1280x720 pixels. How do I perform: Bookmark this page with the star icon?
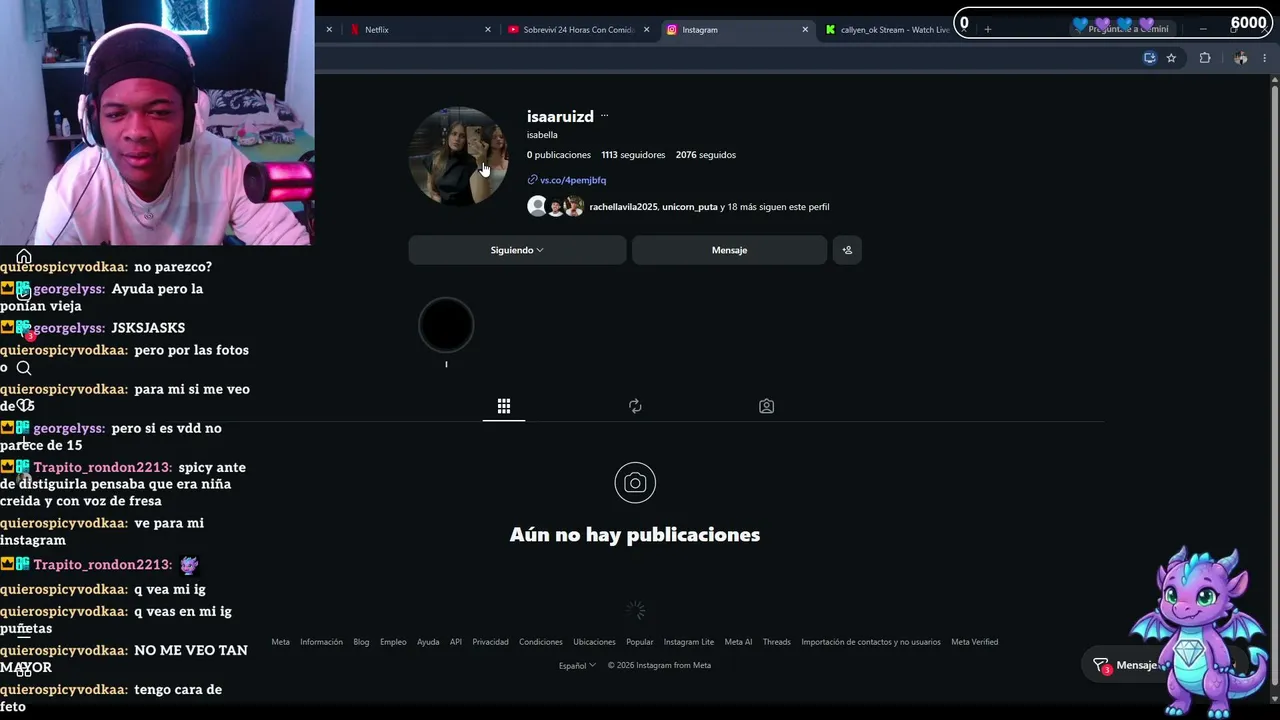point(1171,58)
